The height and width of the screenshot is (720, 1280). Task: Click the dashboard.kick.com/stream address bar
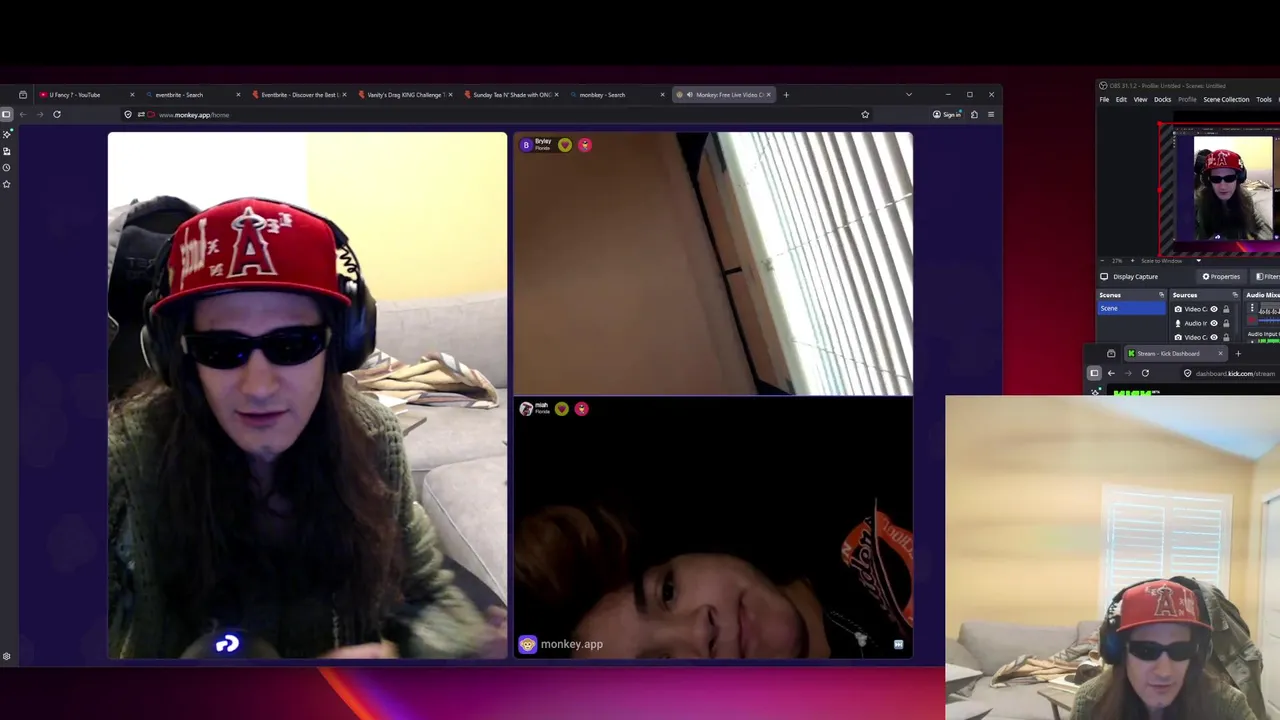[1230, 373]
